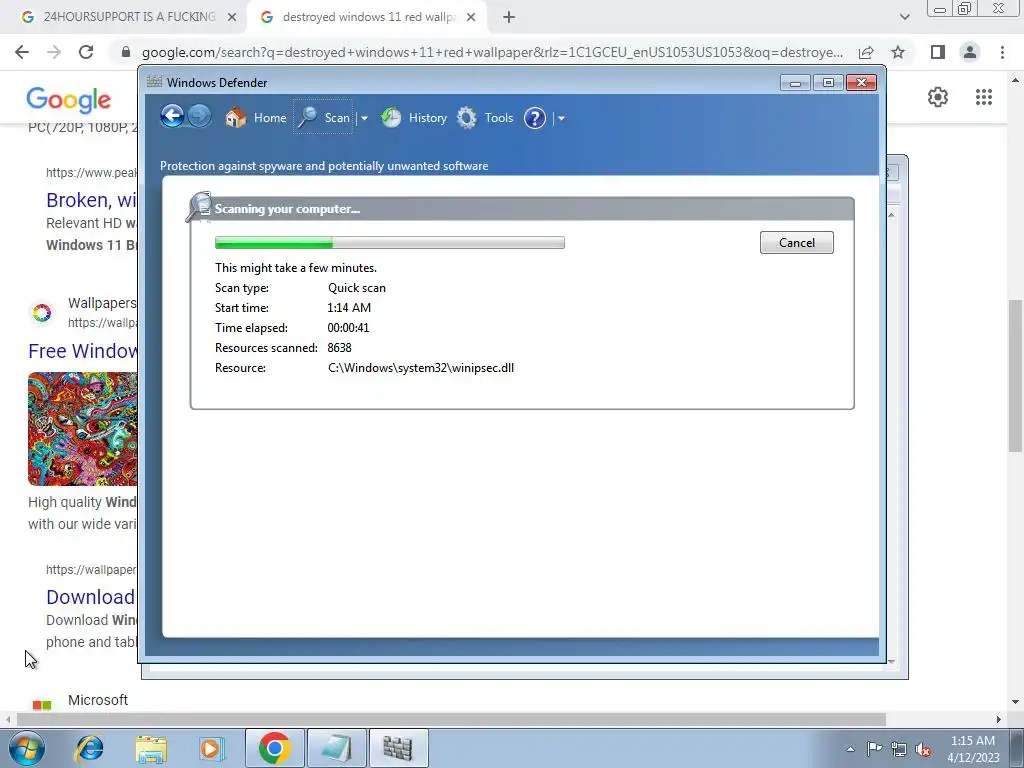Click the address bar URL
Image resolution: width=1024 pixels, height=768 pixels.
coord(492,52)
